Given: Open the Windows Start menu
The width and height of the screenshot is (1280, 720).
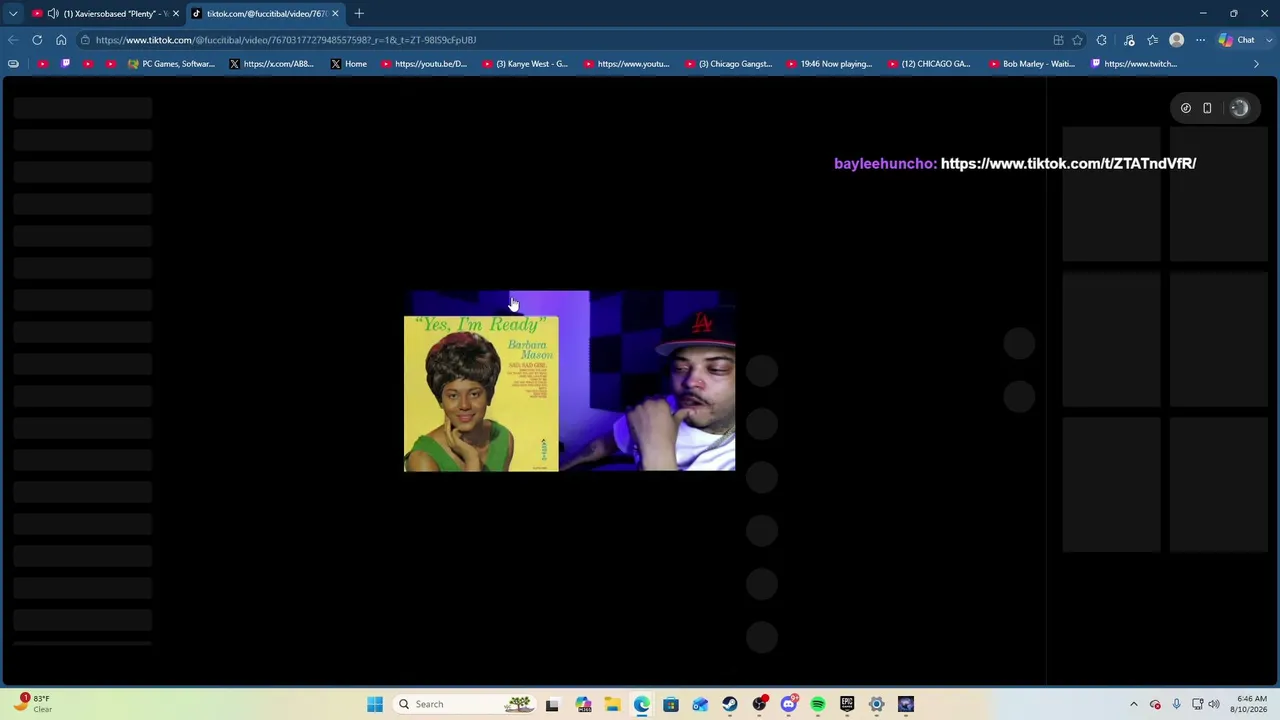Looking at the screenshot, I should point(375,704).
